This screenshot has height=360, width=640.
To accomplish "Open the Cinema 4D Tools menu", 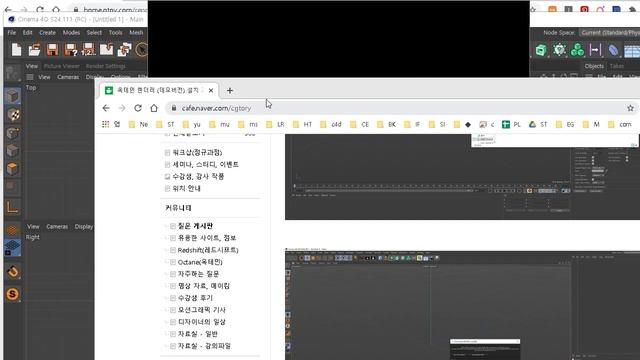I will click(x=116, y=33).
